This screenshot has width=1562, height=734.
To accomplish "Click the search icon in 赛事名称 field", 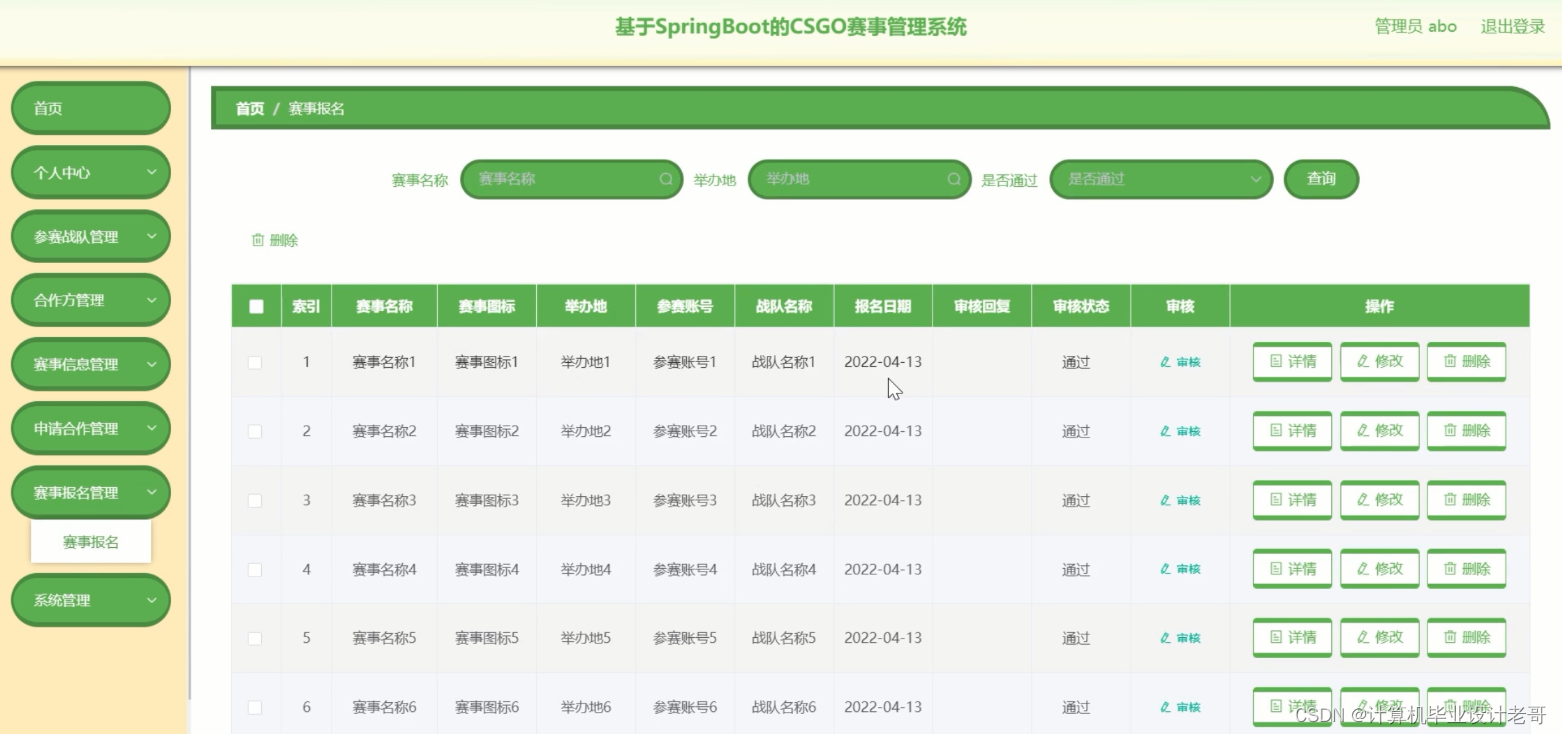I will click(x=666, y=179).
